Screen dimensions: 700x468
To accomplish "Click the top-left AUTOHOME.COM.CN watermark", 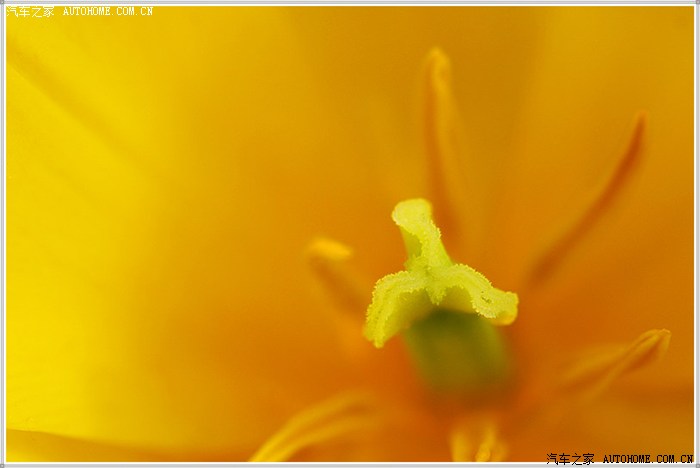I will [108, 12].
